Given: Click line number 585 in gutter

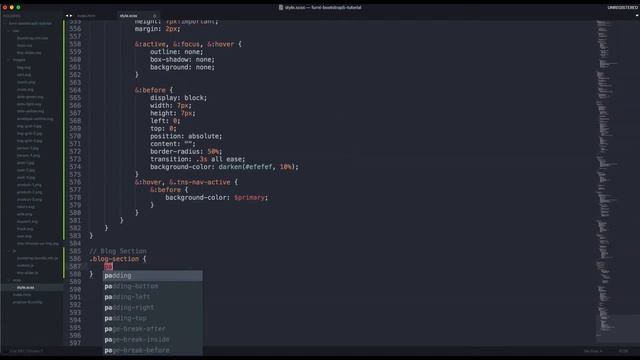Looking at the screenshot, I should point(75,251).
